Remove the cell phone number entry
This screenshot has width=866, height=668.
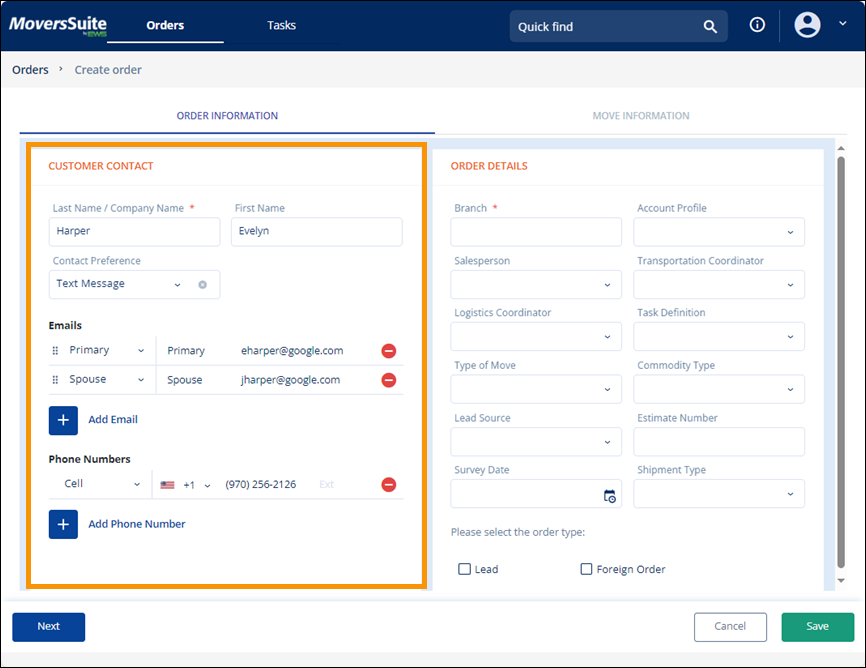click(x=389, y=485)
